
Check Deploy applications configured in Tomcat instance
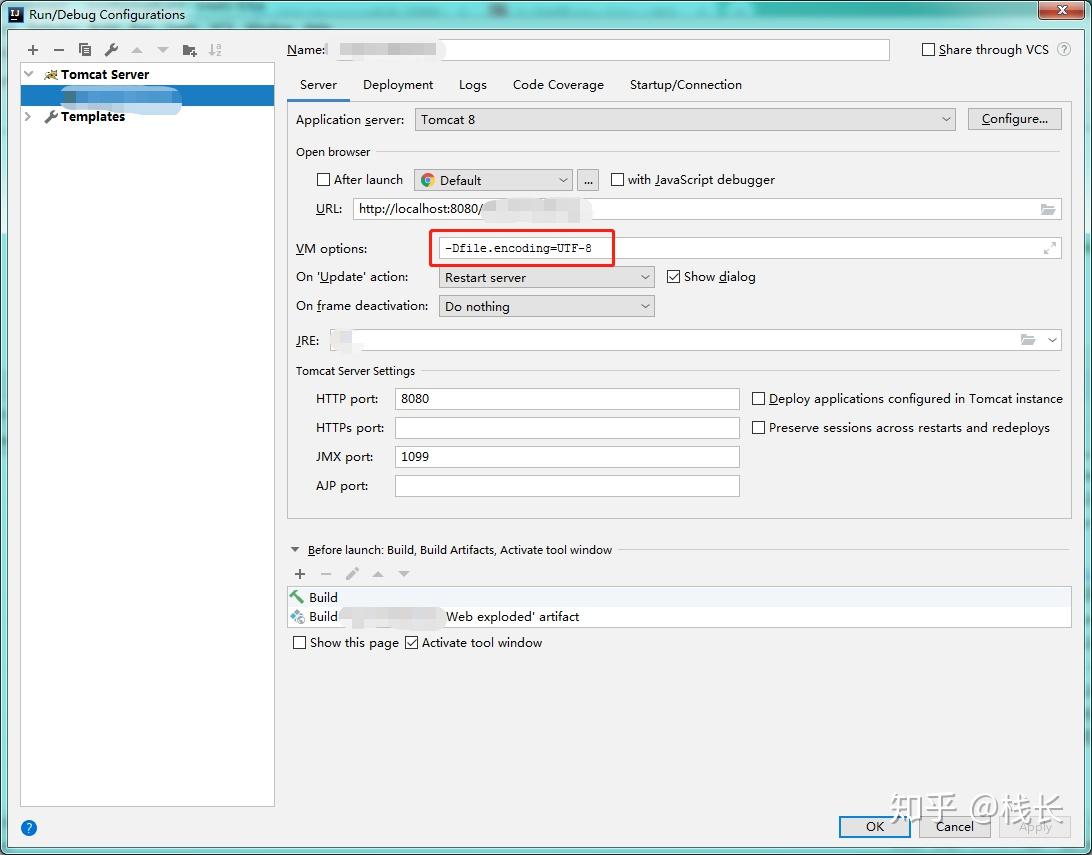(x=758, y=399)
